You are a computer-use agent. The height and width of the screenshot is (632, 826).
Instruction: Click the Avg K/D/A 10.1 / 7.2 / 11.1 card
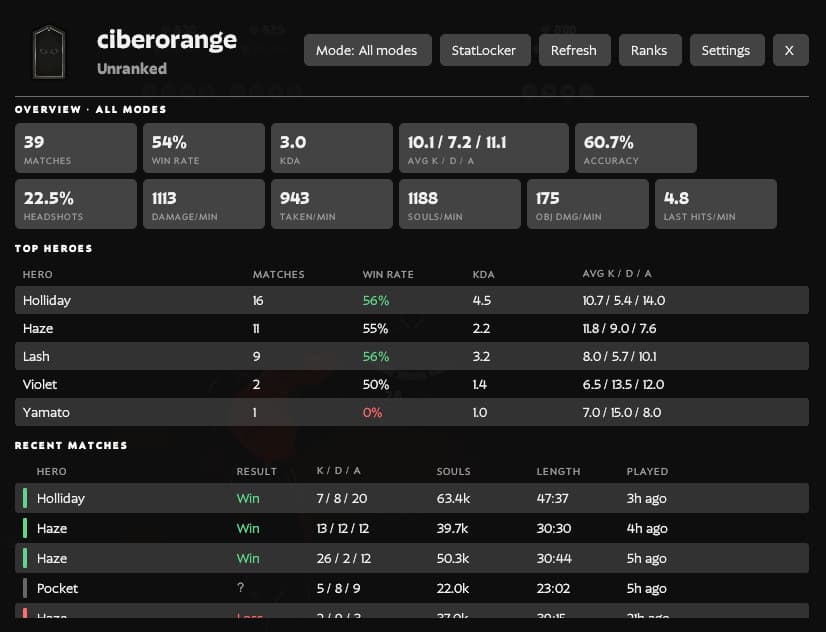(484, 148)
